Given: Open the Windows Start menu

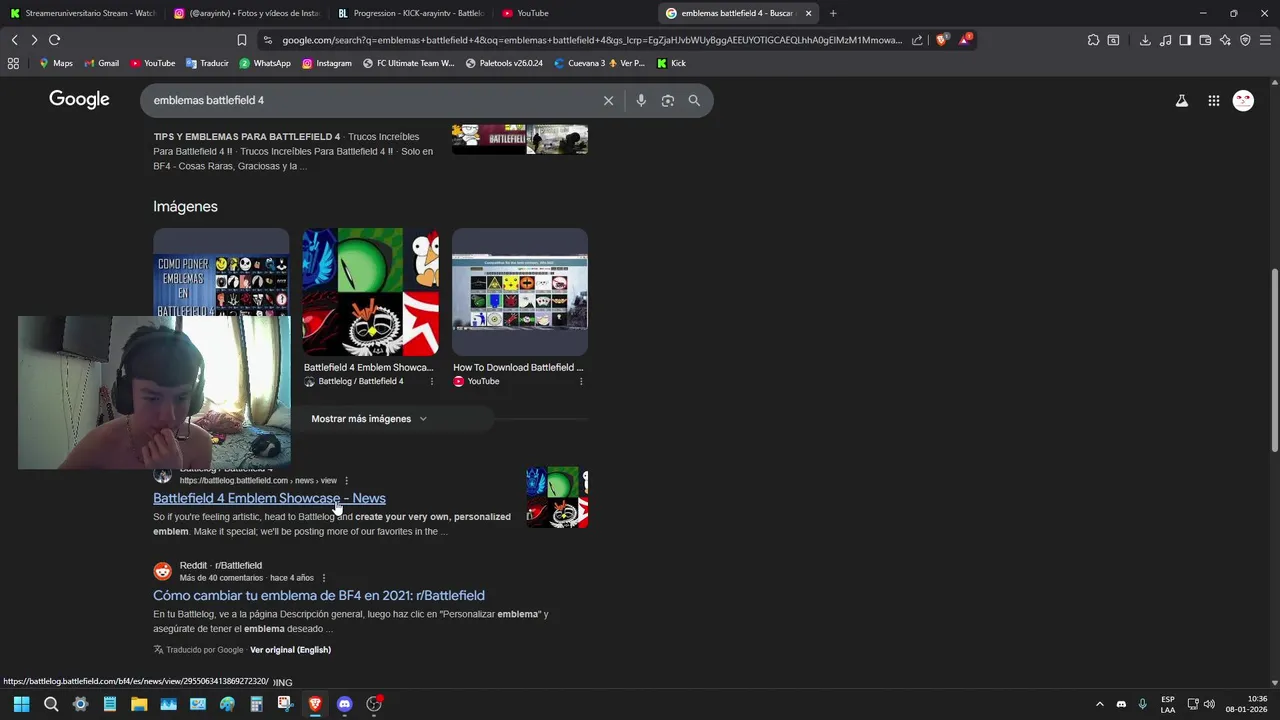Looking at the screenshot, I should (22, 704).
